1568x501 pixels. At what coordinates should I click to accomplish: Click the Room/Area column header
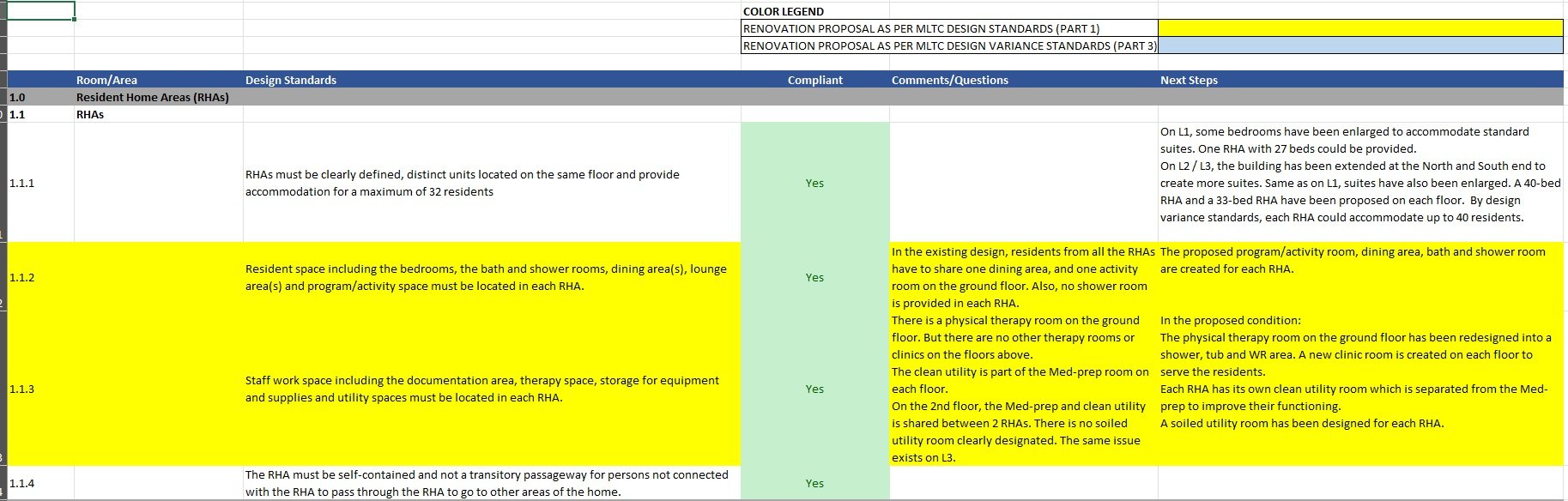tap(159, 80)
